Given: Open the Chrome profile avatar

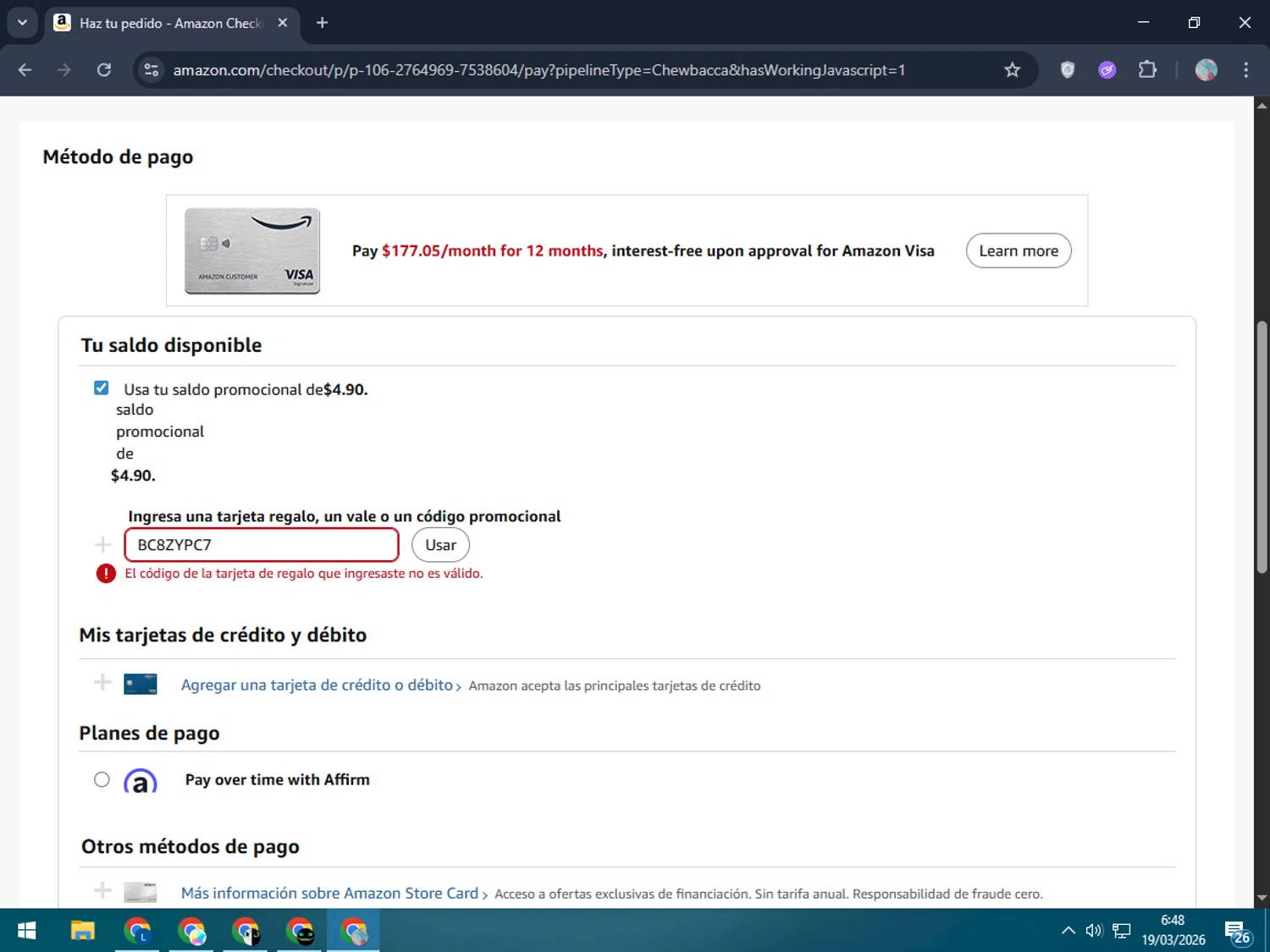Looking at the screenshot, I should (1206, 70).
